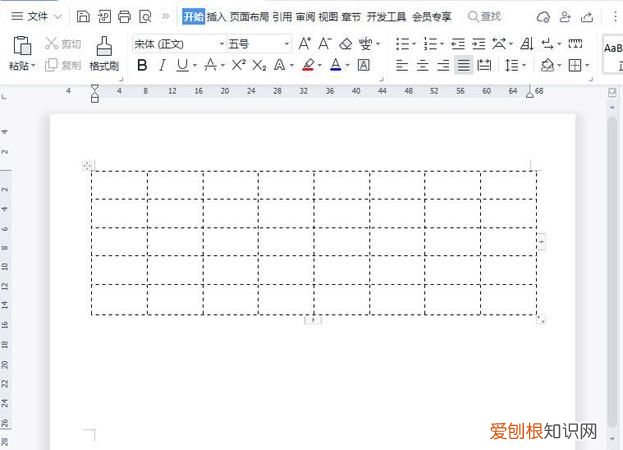The image size is (623, 450).
Task: Click the cloud sync icon
Action: [x=543, y=17]
